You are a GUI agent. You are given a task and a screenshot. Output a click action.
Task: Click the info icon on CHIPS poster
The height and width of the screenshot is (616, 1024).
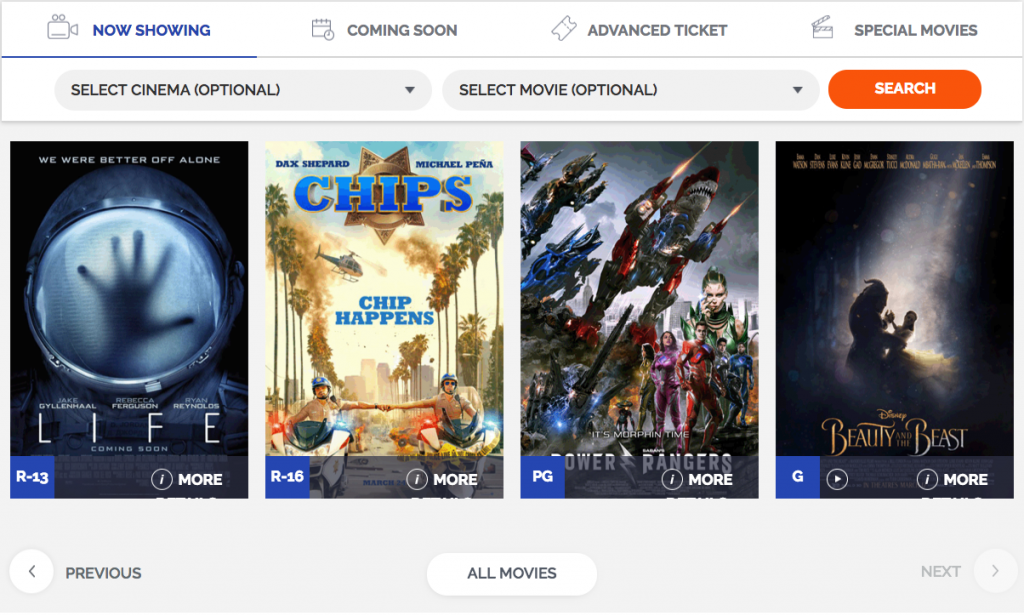pyautogui.click(x=417, y=479)
